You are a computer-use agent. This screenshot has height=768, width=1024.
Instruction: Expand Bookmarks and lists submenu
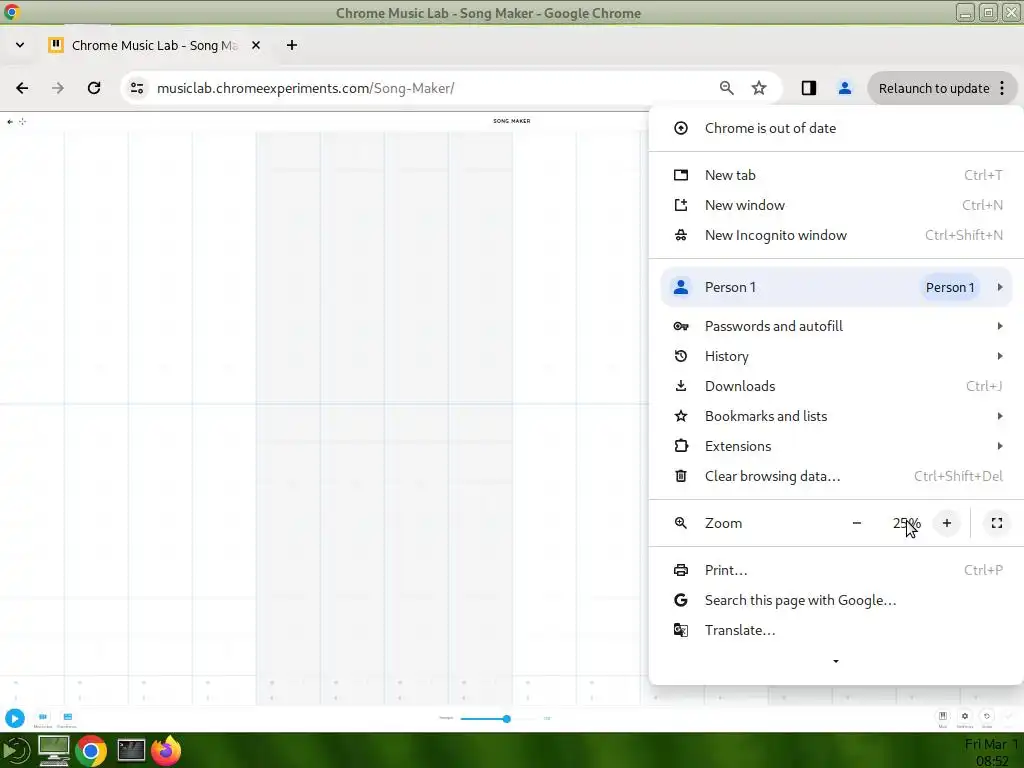click(x=836, y=416)
